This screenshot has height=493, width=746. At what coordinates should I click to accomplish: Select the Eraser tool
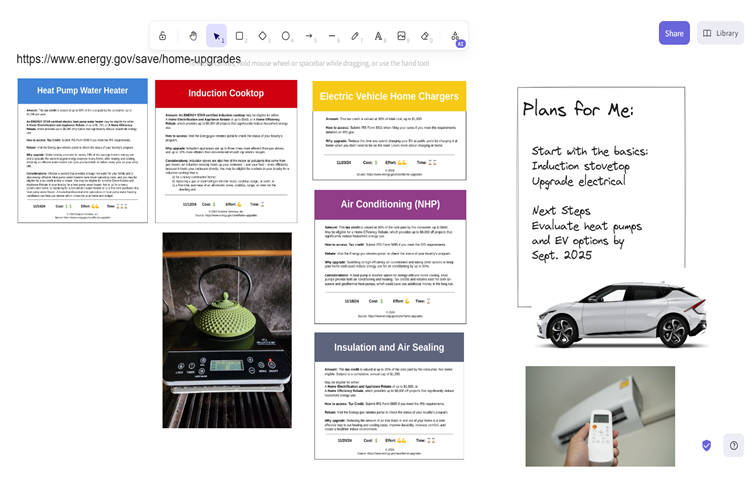[x=425, y=36]
